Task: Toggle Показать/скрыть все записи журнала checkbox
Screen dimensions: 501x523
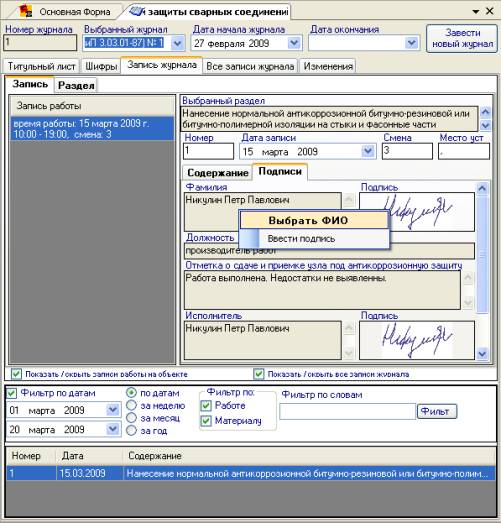Action: click(259, 374)
